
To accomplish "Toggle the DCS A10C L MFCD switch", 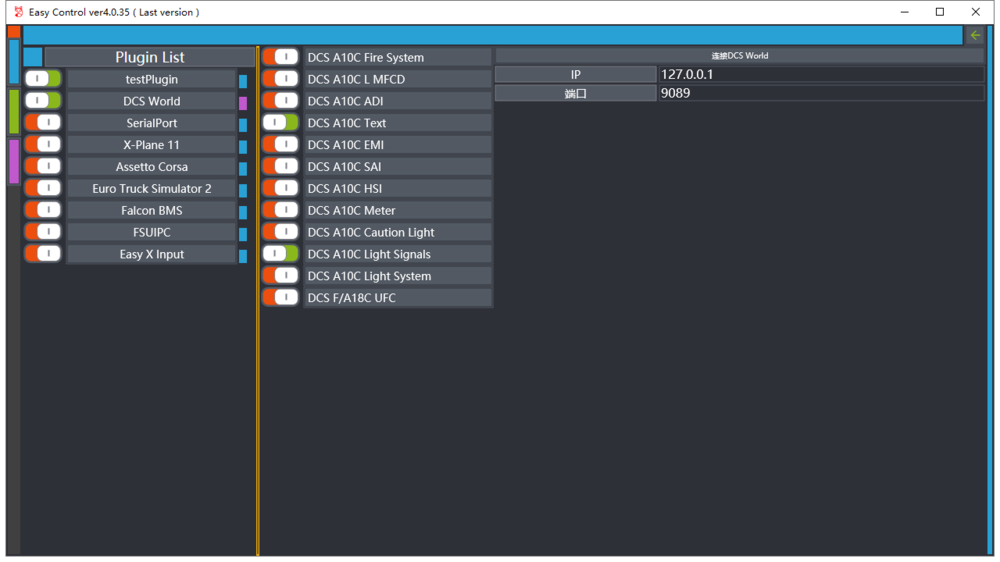I will click(x=281, y=79).
